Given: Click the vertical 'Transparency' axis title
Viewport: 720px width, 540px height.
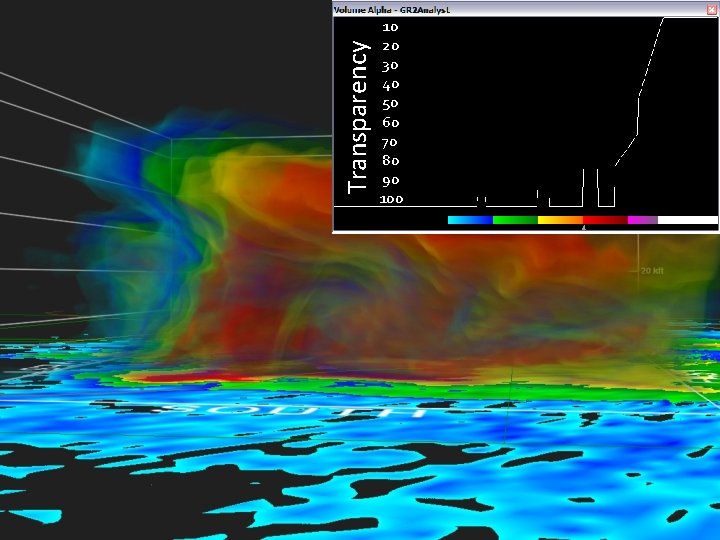Looking at the screenshot, I should point(359,118).
